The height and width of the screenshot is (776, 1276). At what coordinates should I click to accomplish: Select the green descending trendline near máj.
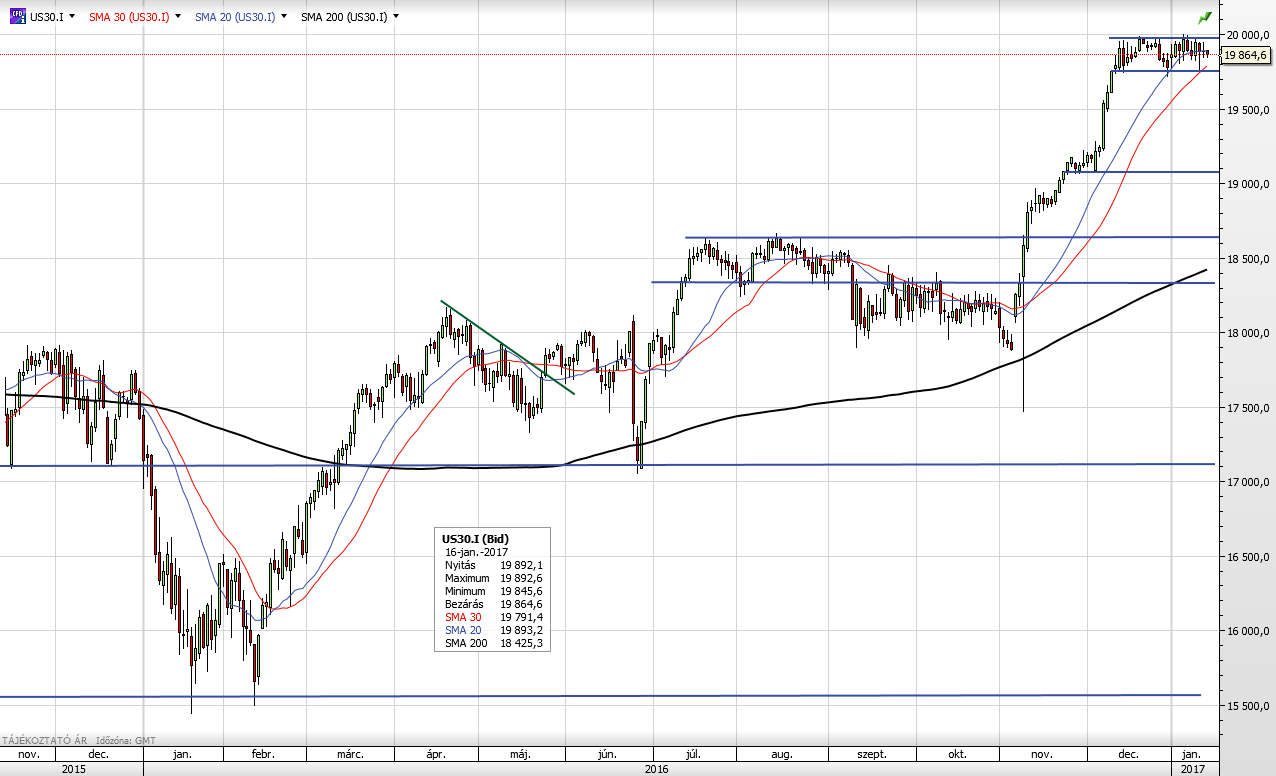(x=508, y=348)
